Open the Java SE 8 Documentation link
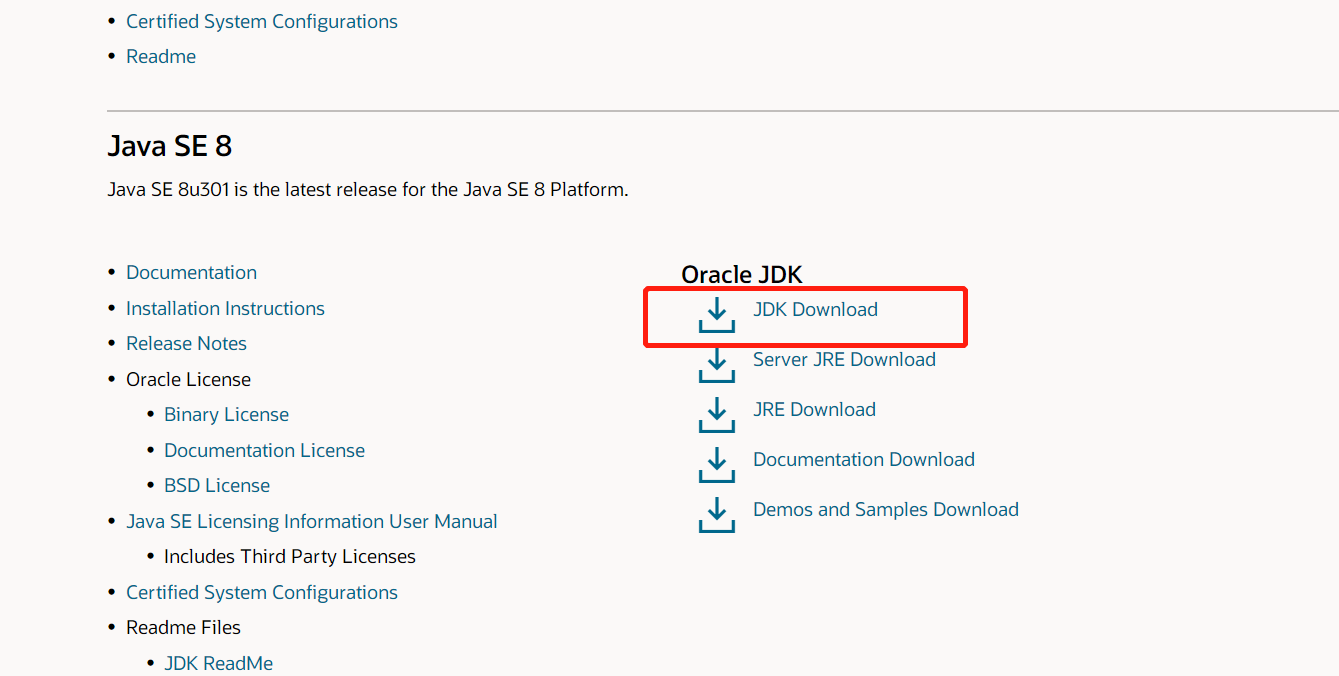The image size is (1339, 676). 191,272
